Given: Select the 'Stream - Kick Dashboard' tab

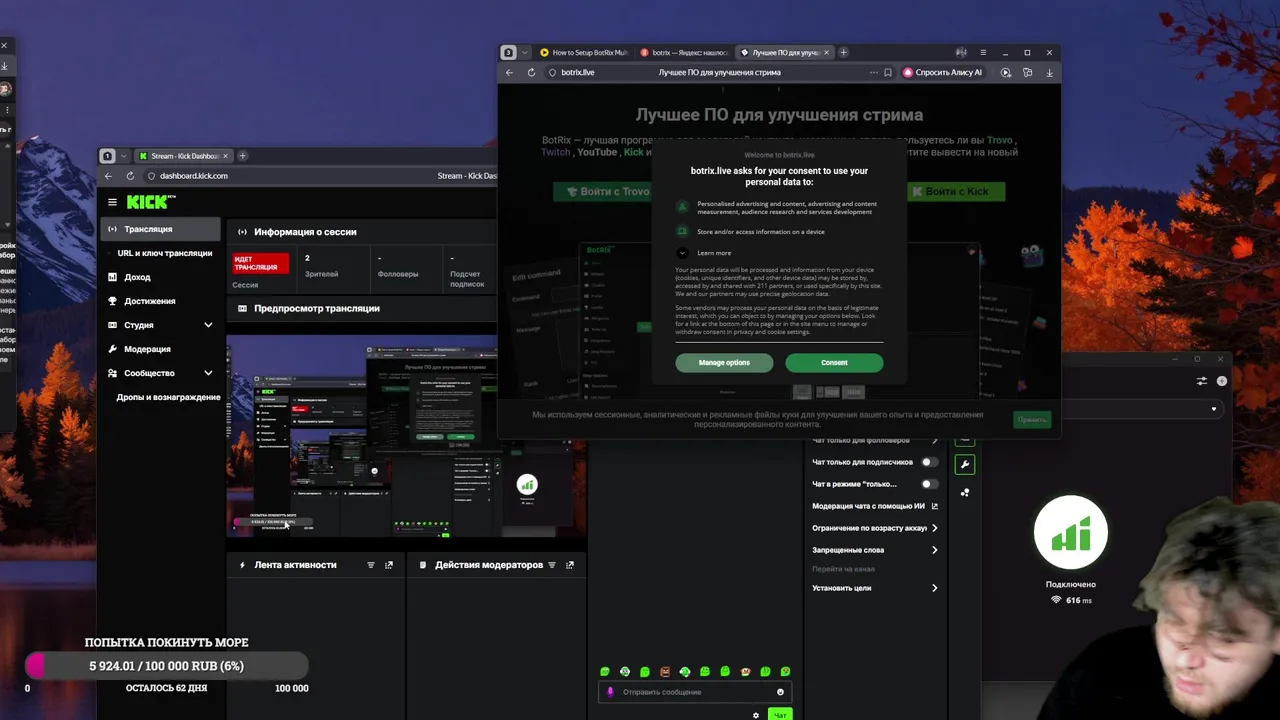Looking at the screenshot, I should (x=183, y=156).
